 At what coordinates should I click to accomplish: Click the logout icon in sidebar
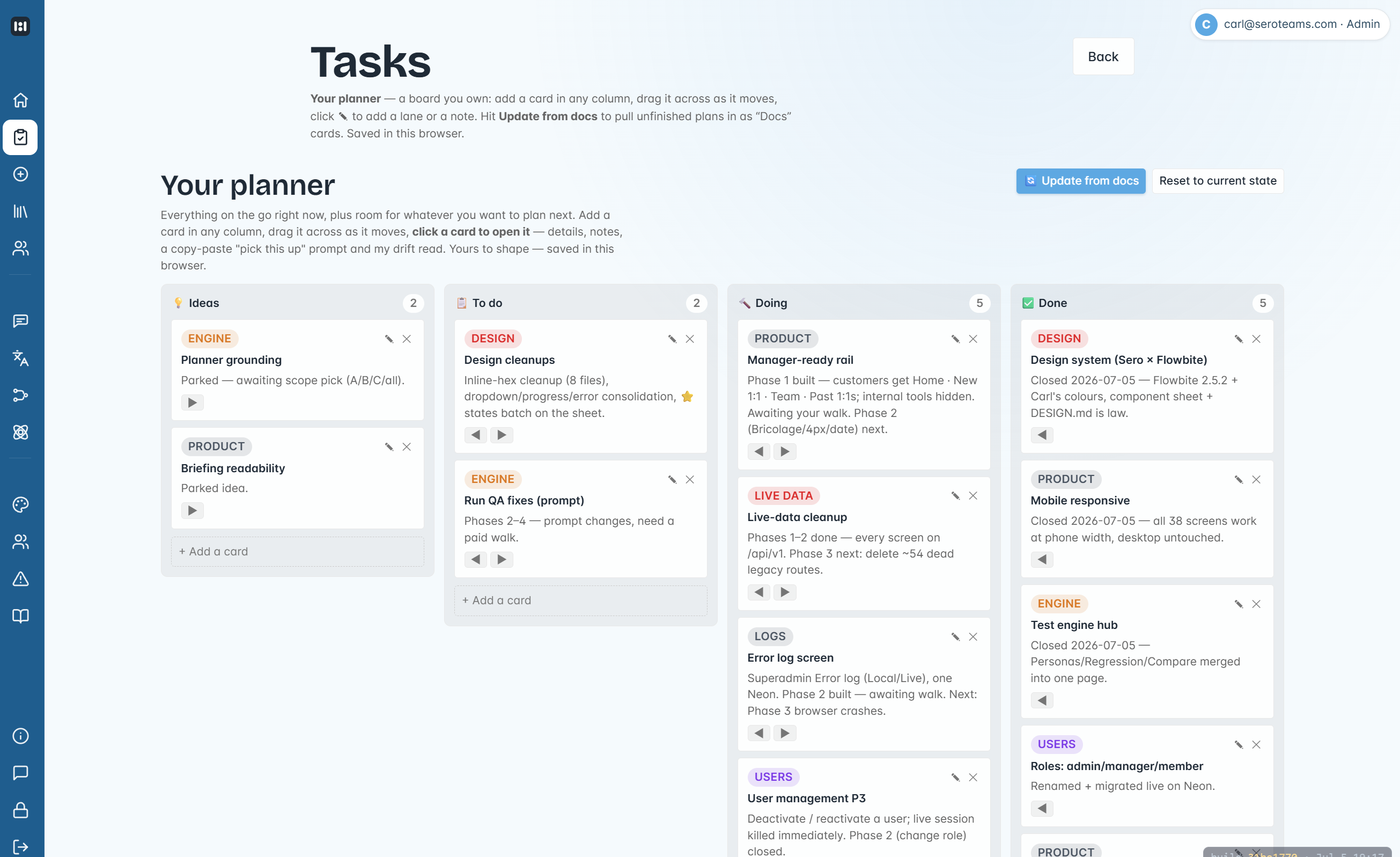[20, 847]
